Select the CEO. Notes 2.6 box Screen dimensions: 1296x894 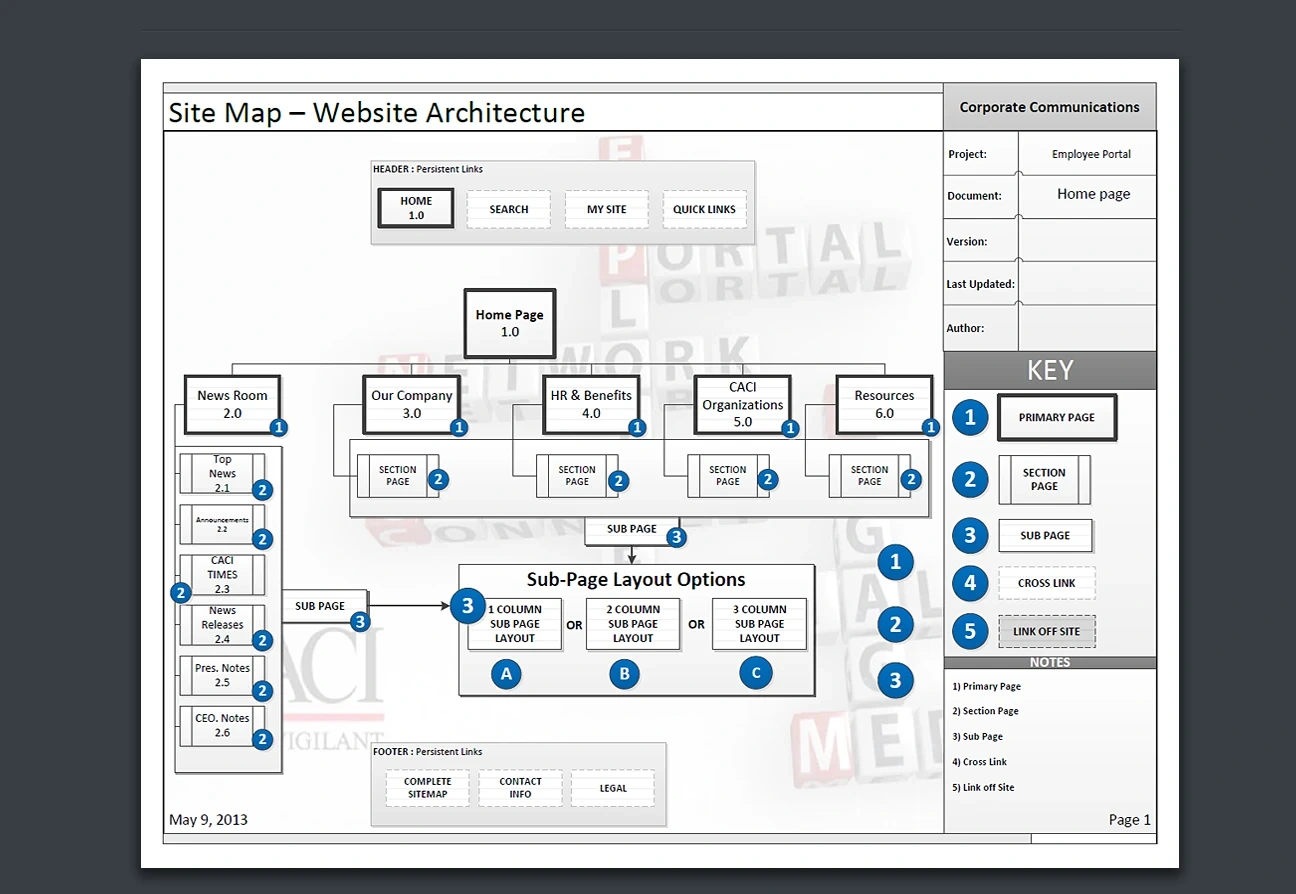coord(222,725)
